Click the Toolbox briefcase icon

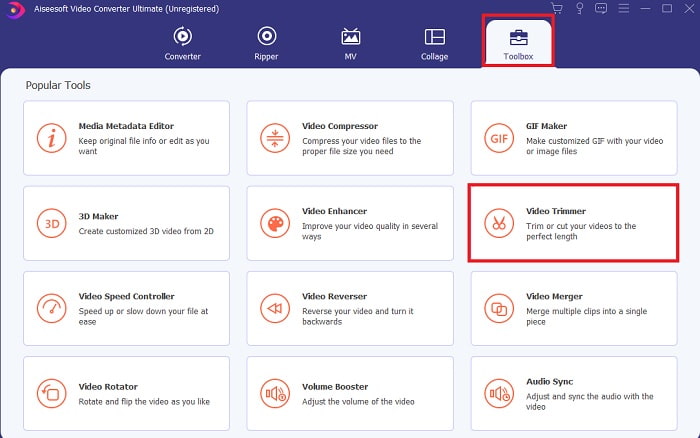coord(518,38)
